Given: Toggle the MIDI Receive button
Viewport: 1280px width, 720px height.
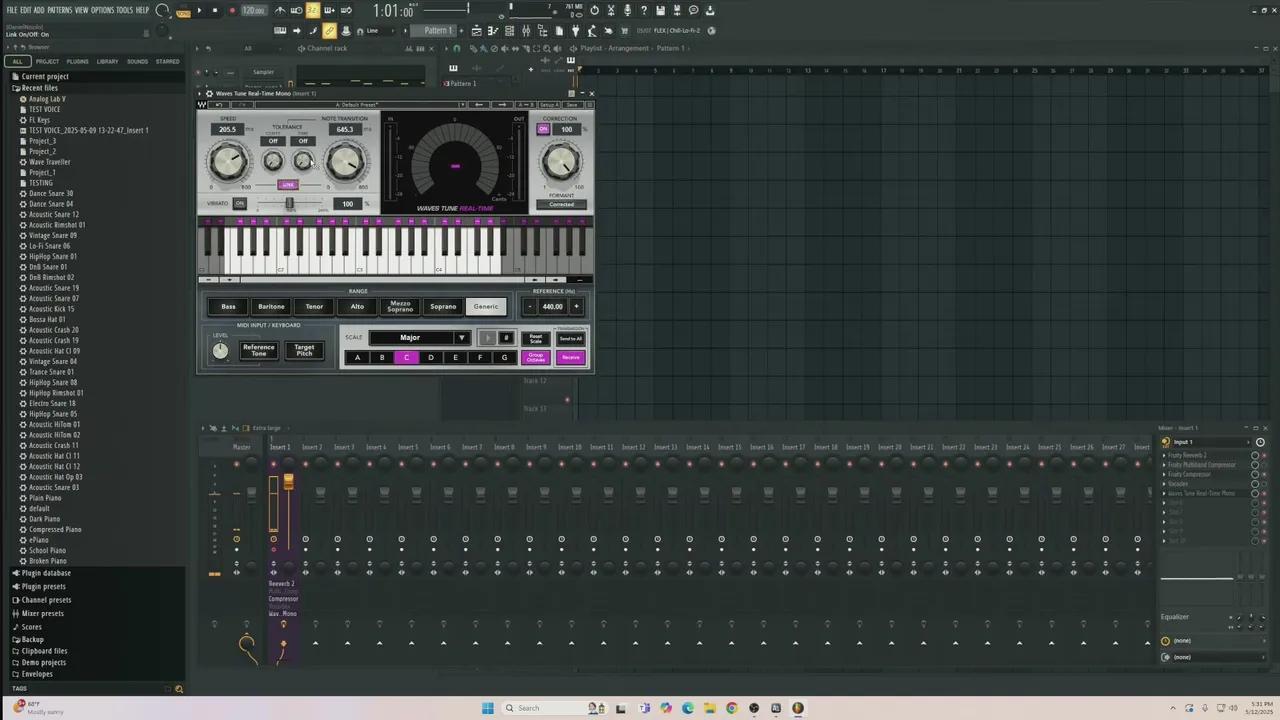Looking at the screenshot, I should click(x=570, y=358).
